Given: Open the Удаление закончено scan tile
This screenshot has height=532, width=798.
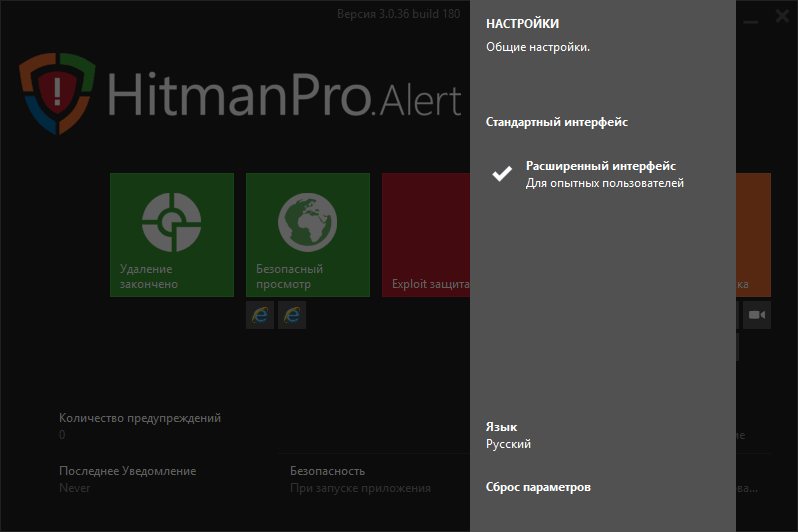Looking at the screenshot, I should pyautogui.click(x=172, y=235).
